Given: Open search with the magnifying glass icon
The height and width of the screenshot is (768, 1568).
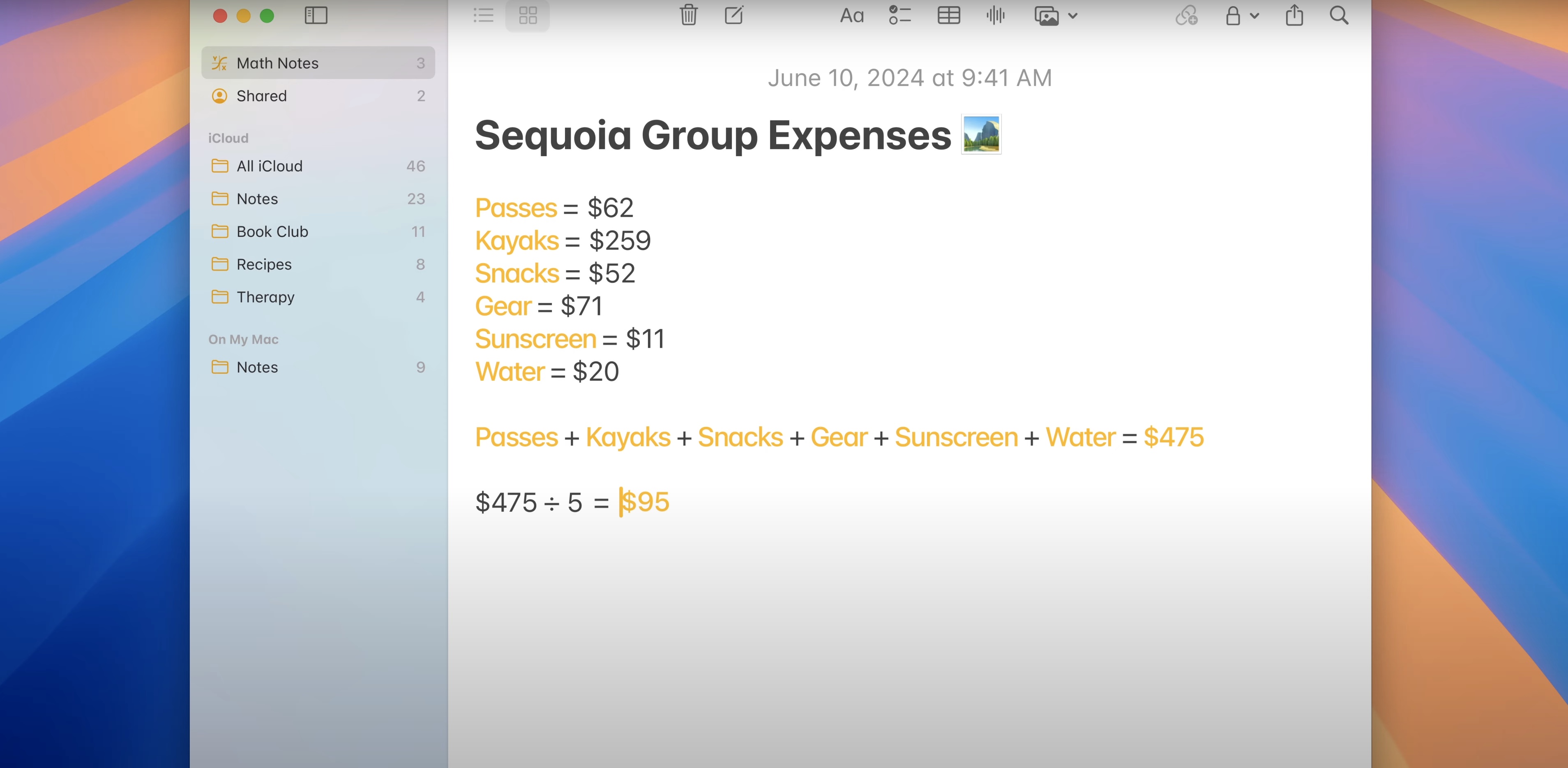Looking at the screenshot, I should 1339,16.
